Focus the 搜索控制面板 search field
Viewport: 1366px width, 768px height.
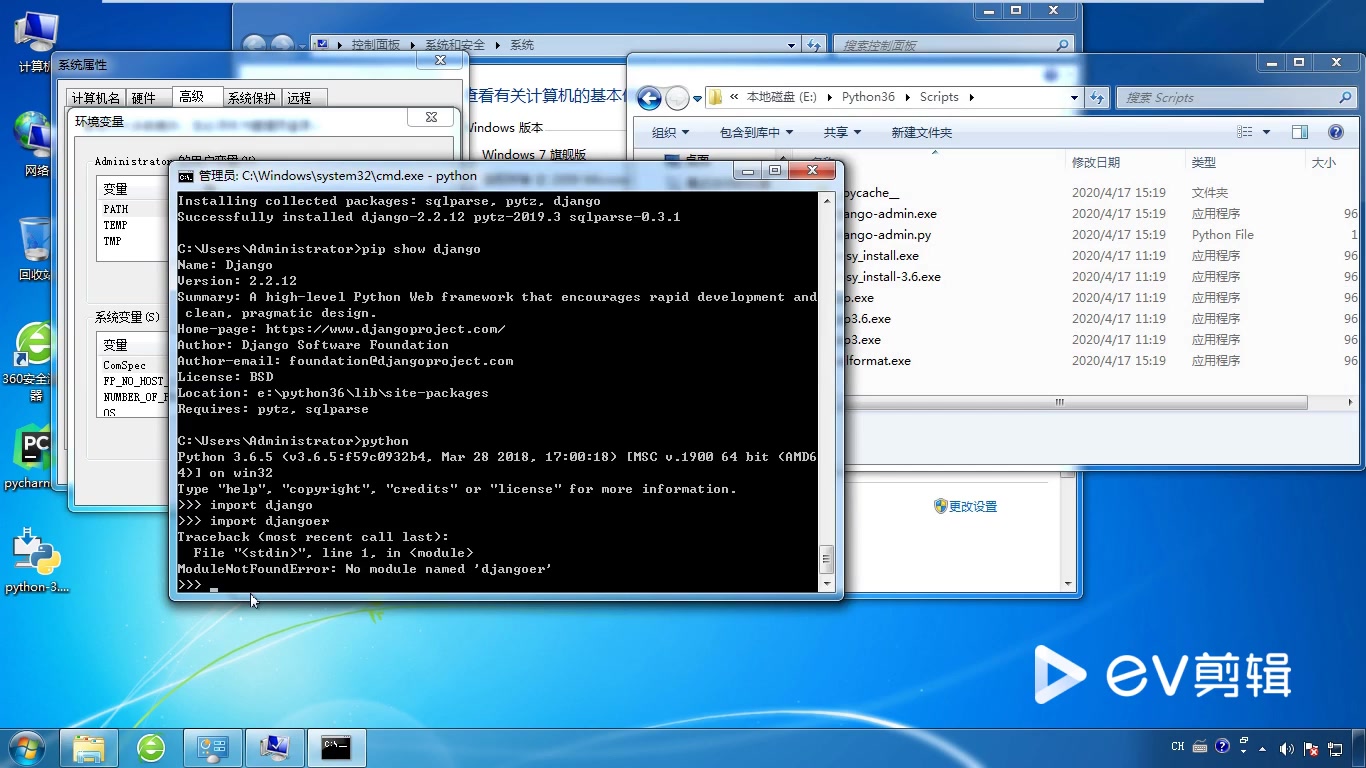pyautogui.click(x=945, y=45)
